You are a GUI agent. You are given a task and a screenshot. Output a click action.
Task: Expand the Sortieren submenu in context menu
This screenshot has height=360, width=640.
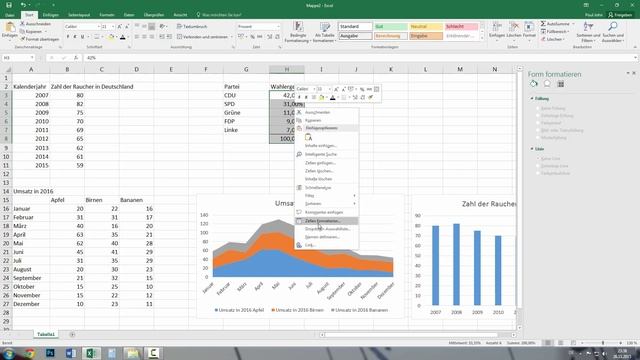[354, 204]
